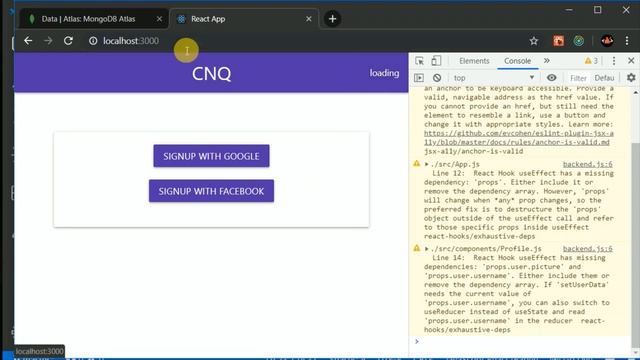Bookmark this page with the star icon
The image size is (640, 360).
pyautogui.click(x=533, y=41)
